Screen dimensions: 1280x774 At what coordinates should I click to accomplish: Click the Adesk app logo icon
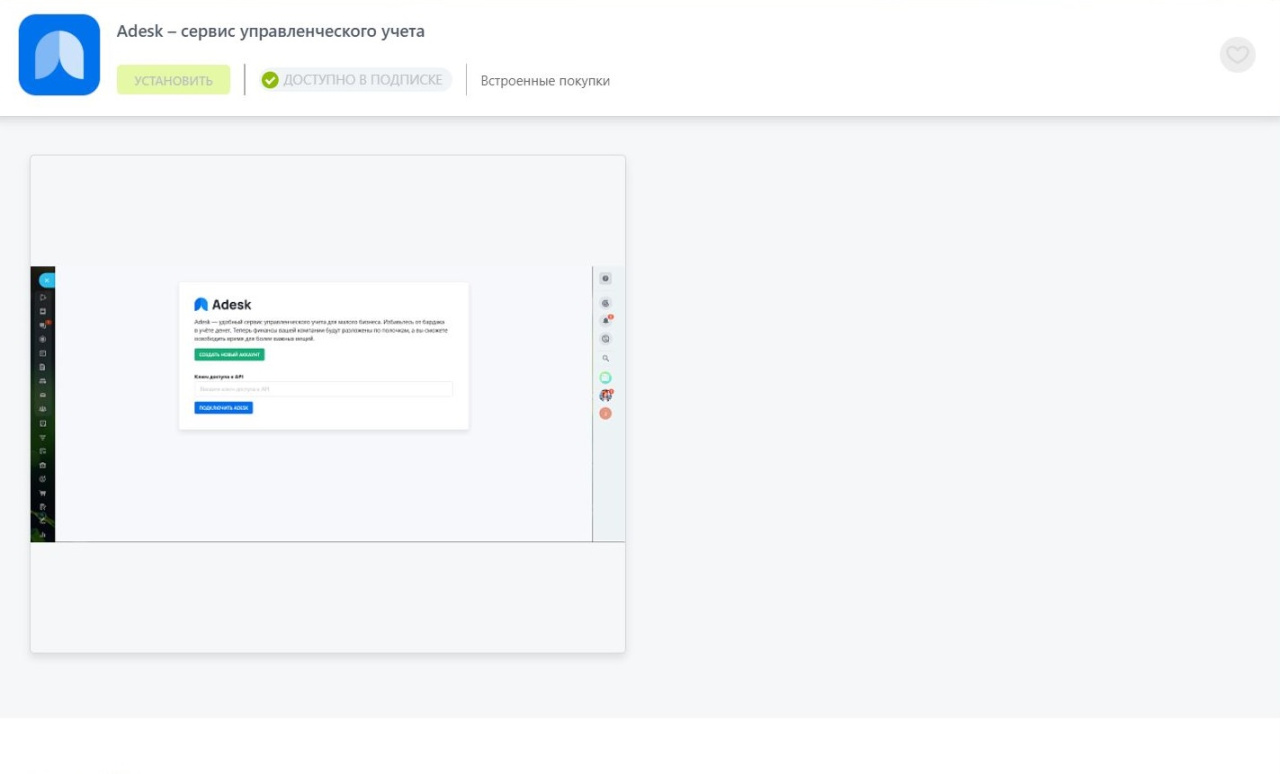pos(59,55)
